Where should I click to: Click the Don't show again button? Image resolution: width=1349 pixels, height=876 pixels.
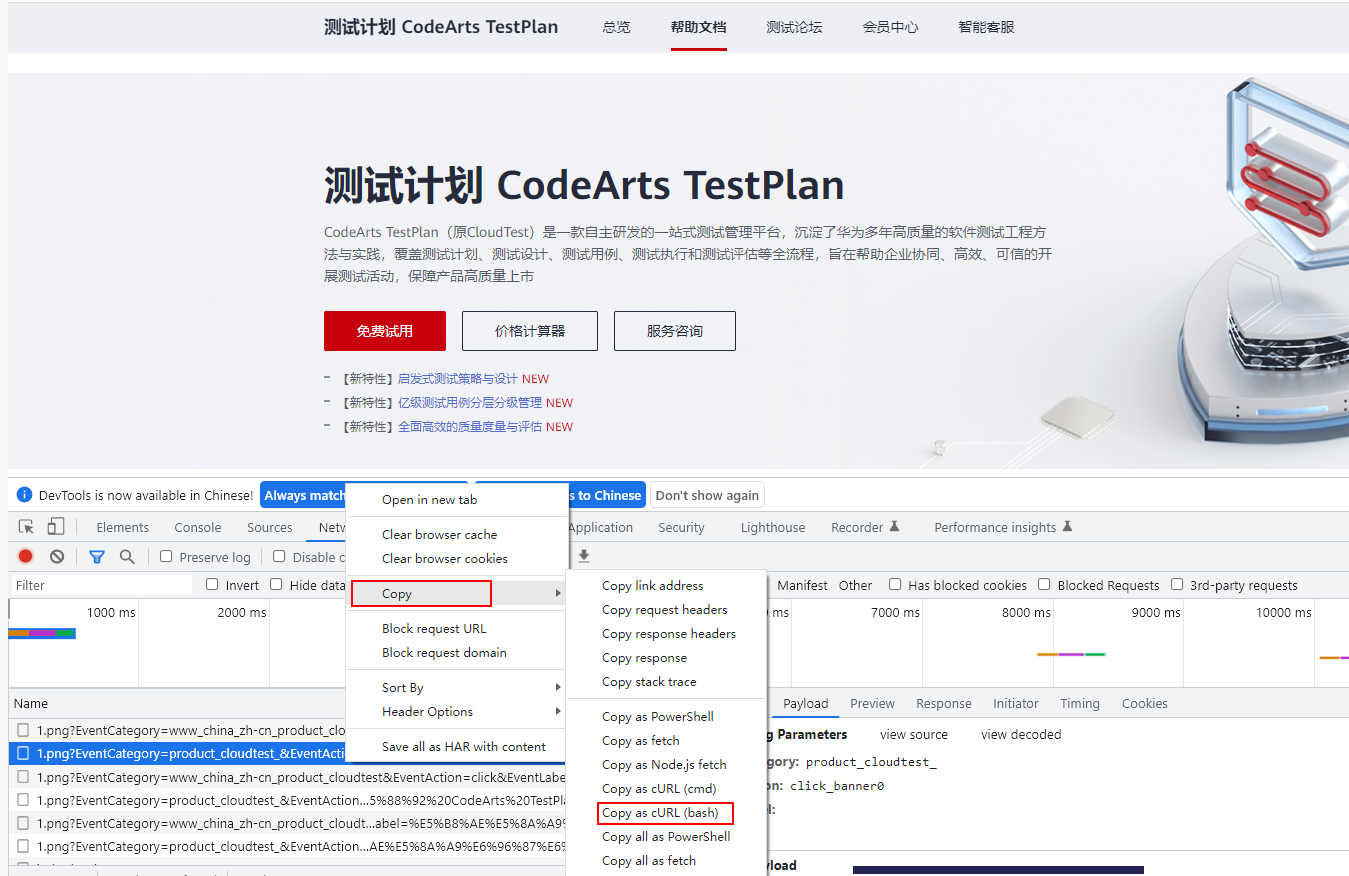(x=707, y=494)
